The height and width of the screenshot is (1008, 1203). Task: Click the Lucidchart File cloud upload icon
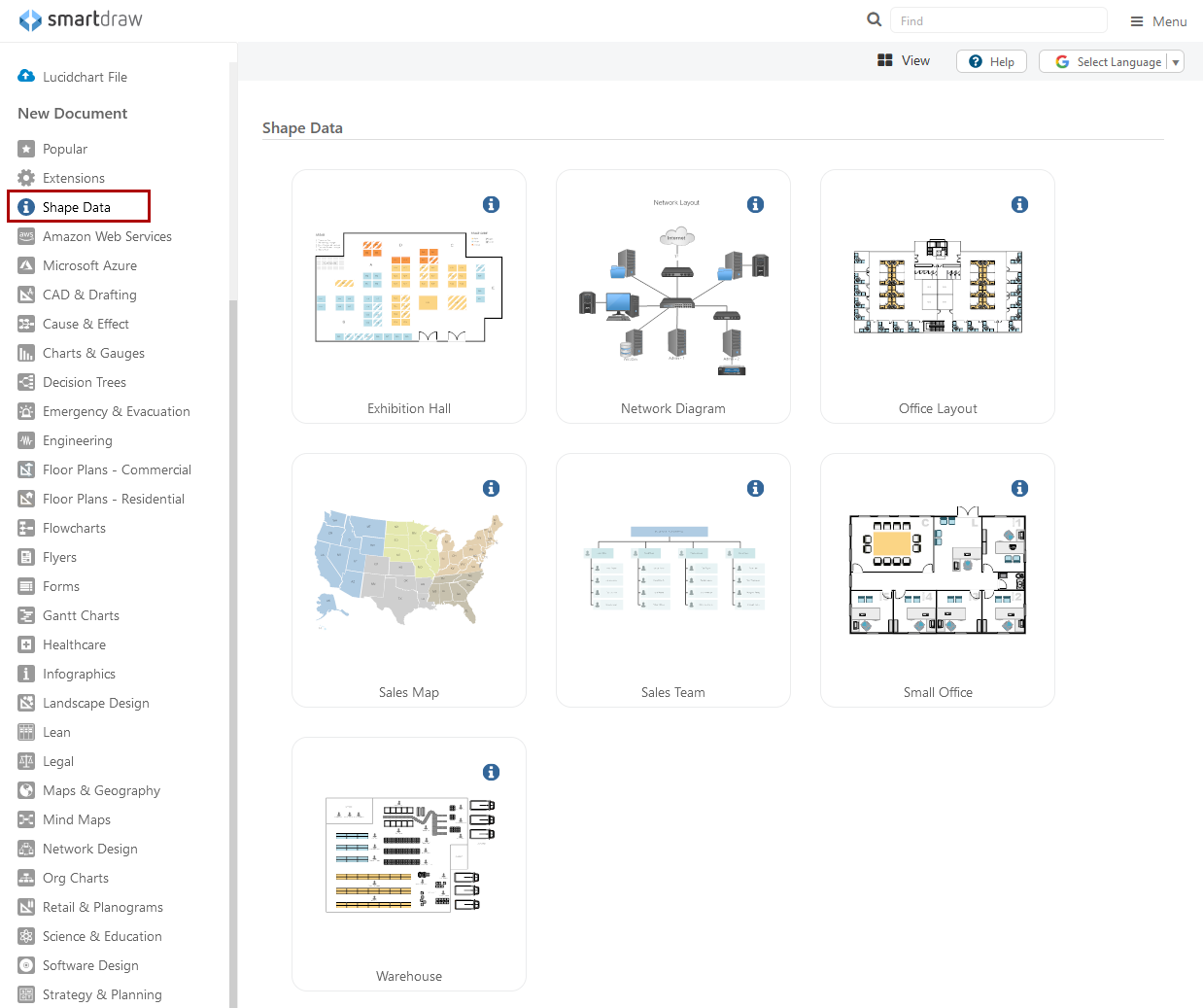coord(26,76)
